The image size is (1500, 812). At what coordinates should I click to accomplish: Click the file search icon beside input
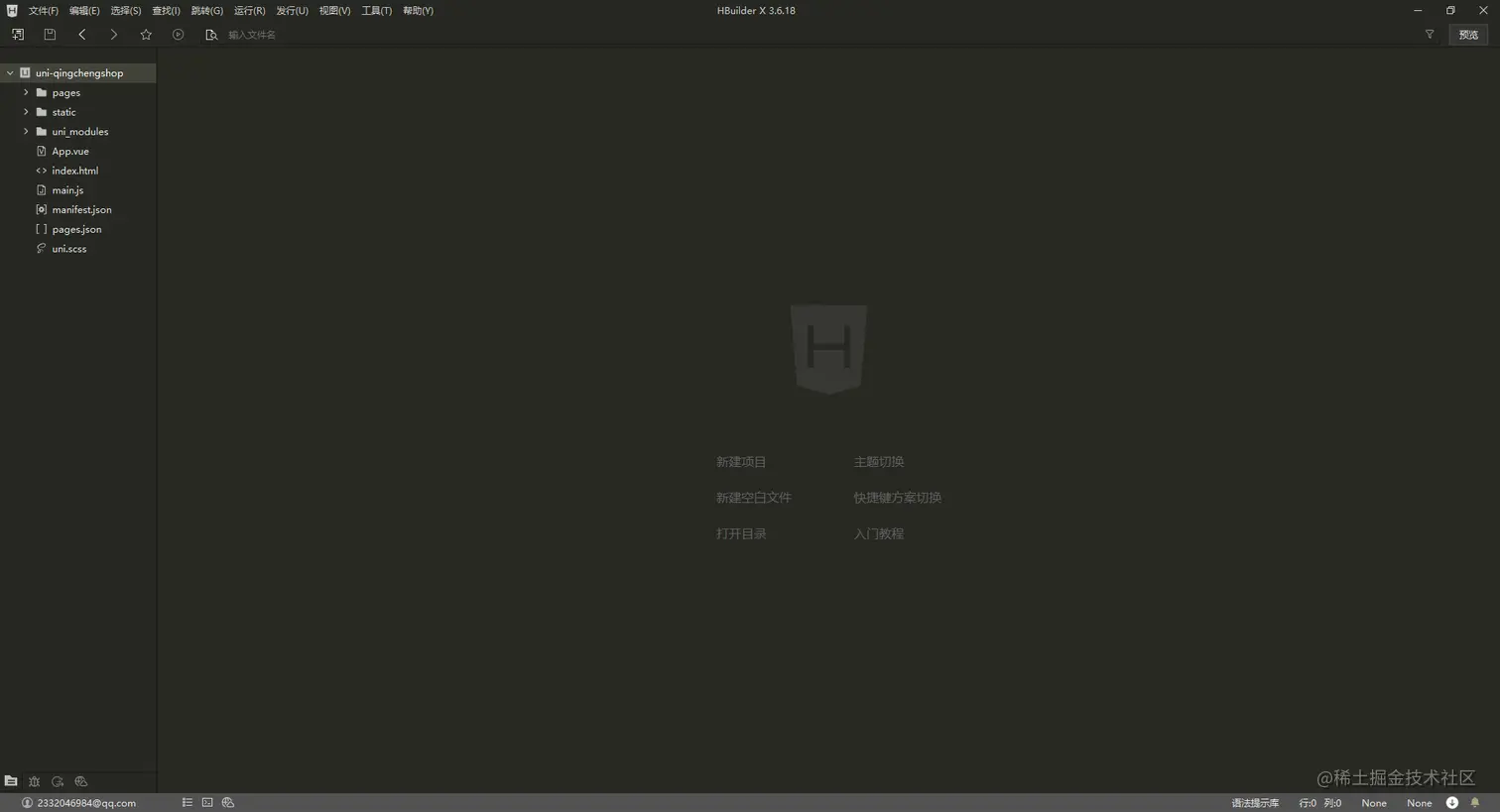(211, 35)
